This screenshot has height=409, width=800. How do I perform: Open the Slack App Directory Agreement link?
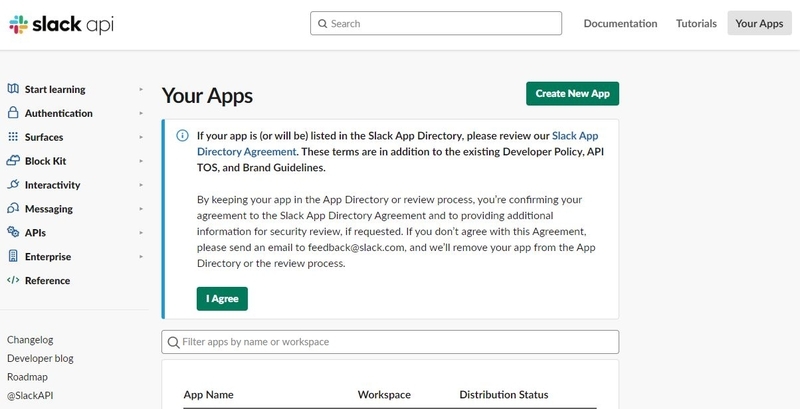pos(397,144)
